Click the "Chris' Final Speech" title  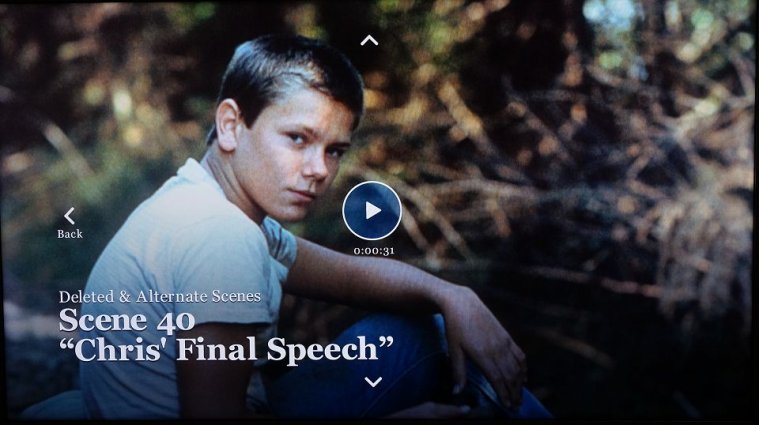(226, 349)
